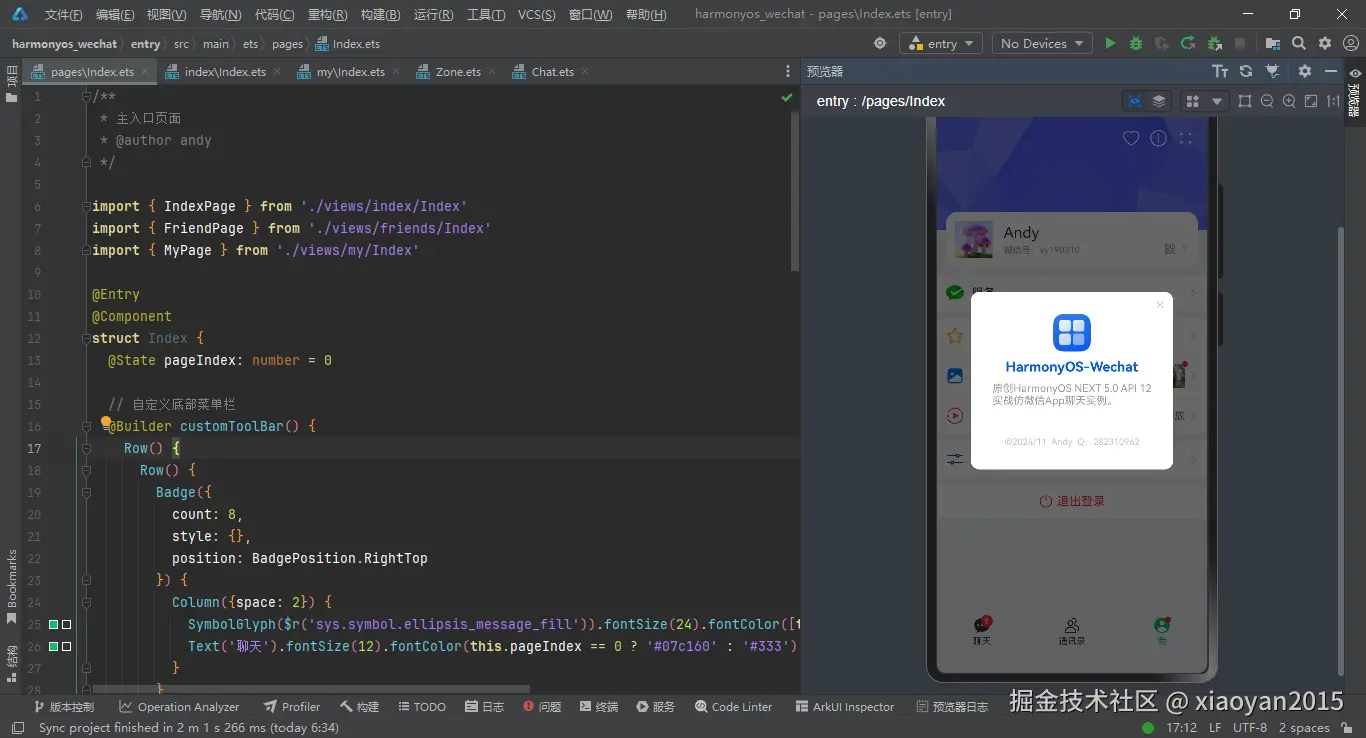Open the Project Structure icon in the toolbar
Viewport: 1366px width, 738px height.
tap(1272, 44)
